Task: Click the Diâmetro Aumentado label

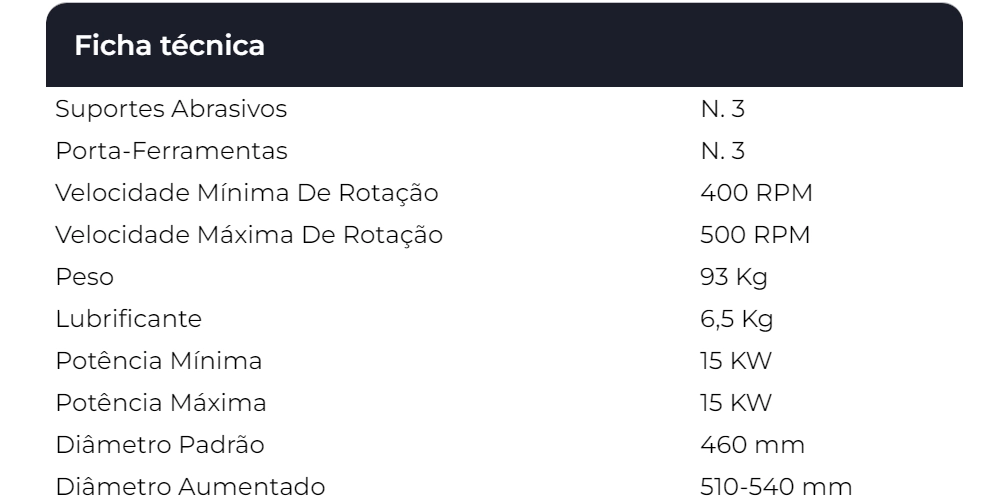Action: (x=190, y=487)
